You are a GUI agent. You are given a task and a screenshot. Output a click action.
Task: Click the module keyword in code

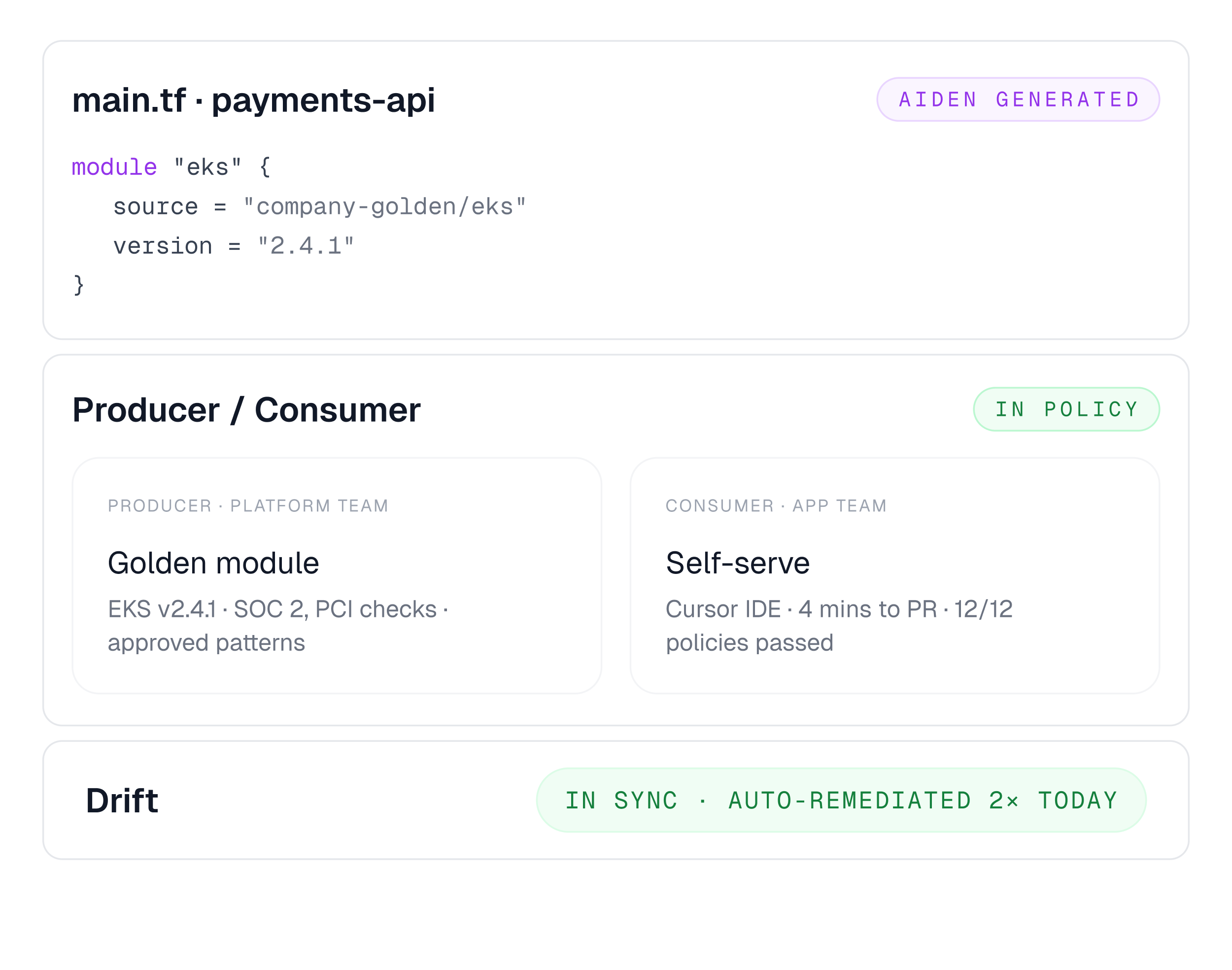tap(114, 167)
